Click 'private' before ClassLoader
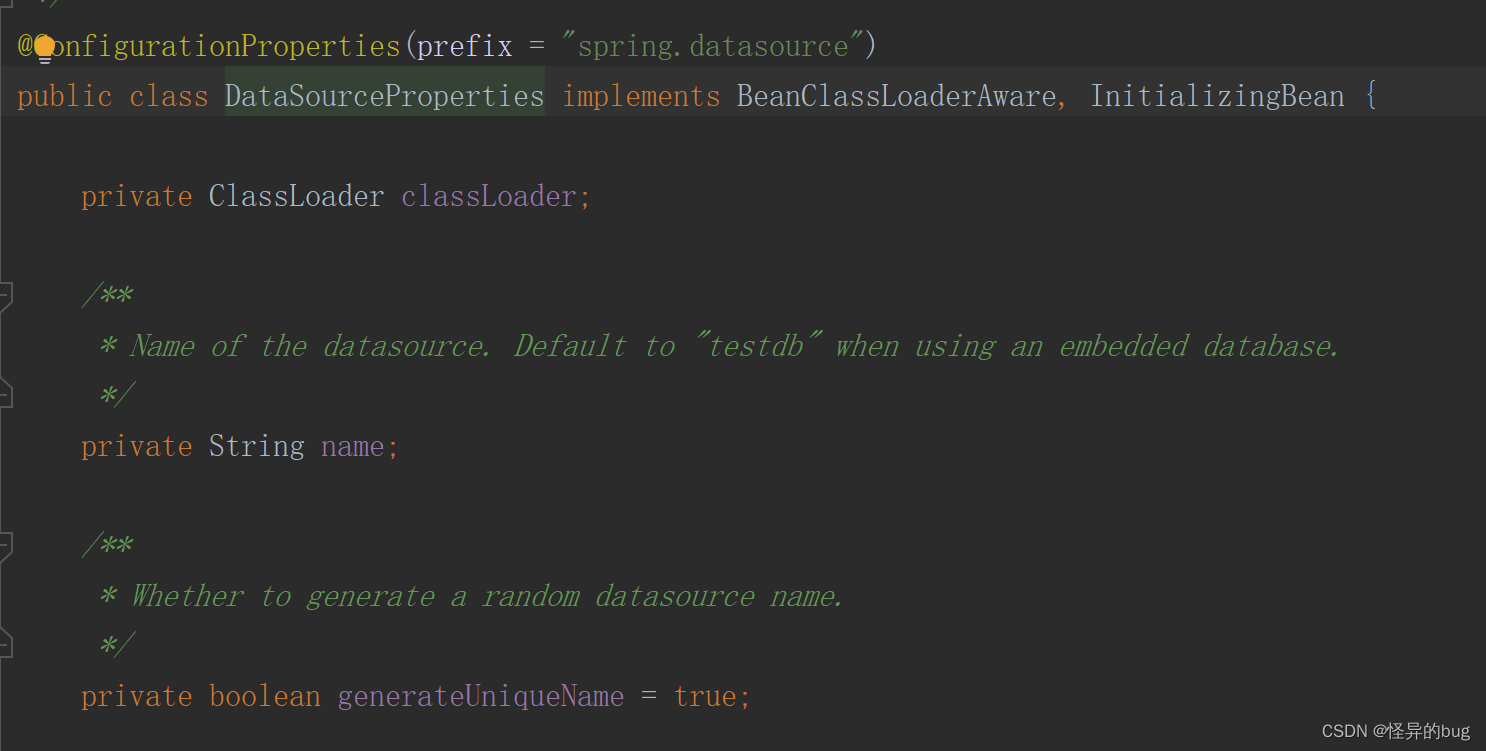Screen dimensions: 1486x751 [137, 196]
